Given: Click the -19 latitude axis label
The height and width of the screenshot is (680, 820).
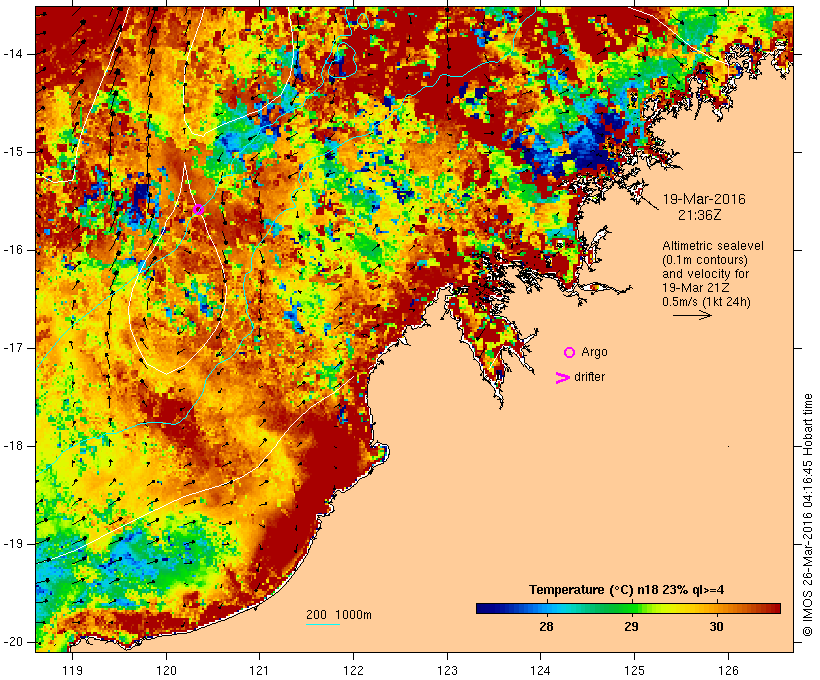Looking at the screenshot, I should (12, 544).
